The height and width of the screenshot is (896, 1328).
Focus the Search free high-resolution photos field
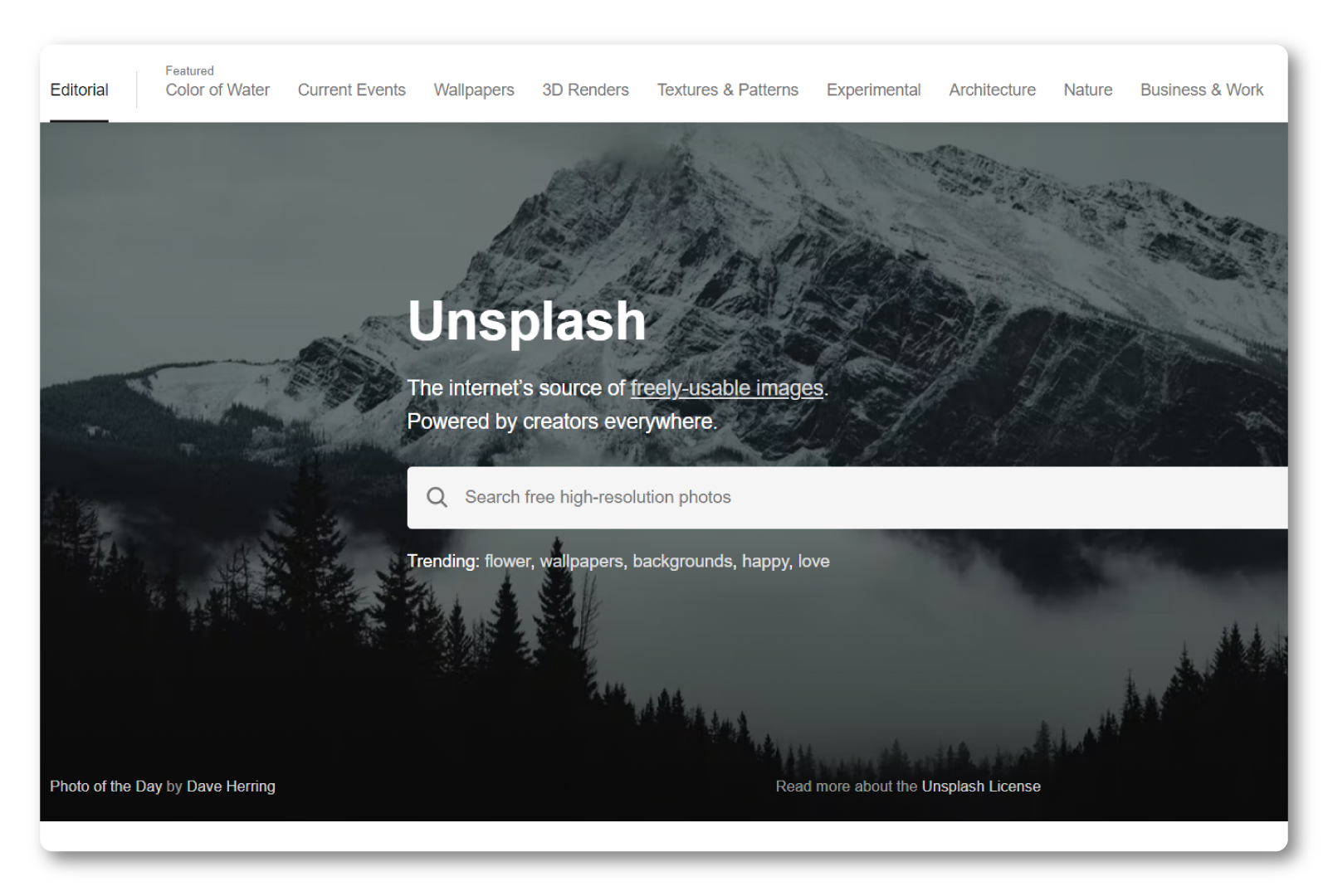coord(847,497)
